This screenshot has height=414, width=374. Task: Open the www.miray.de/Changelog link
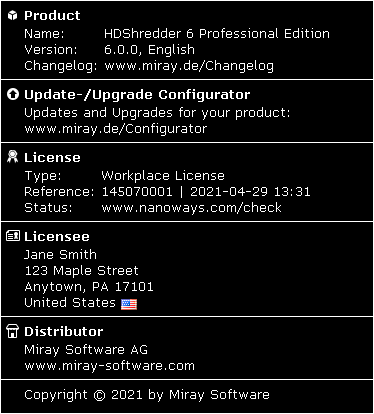pos(189,66)
